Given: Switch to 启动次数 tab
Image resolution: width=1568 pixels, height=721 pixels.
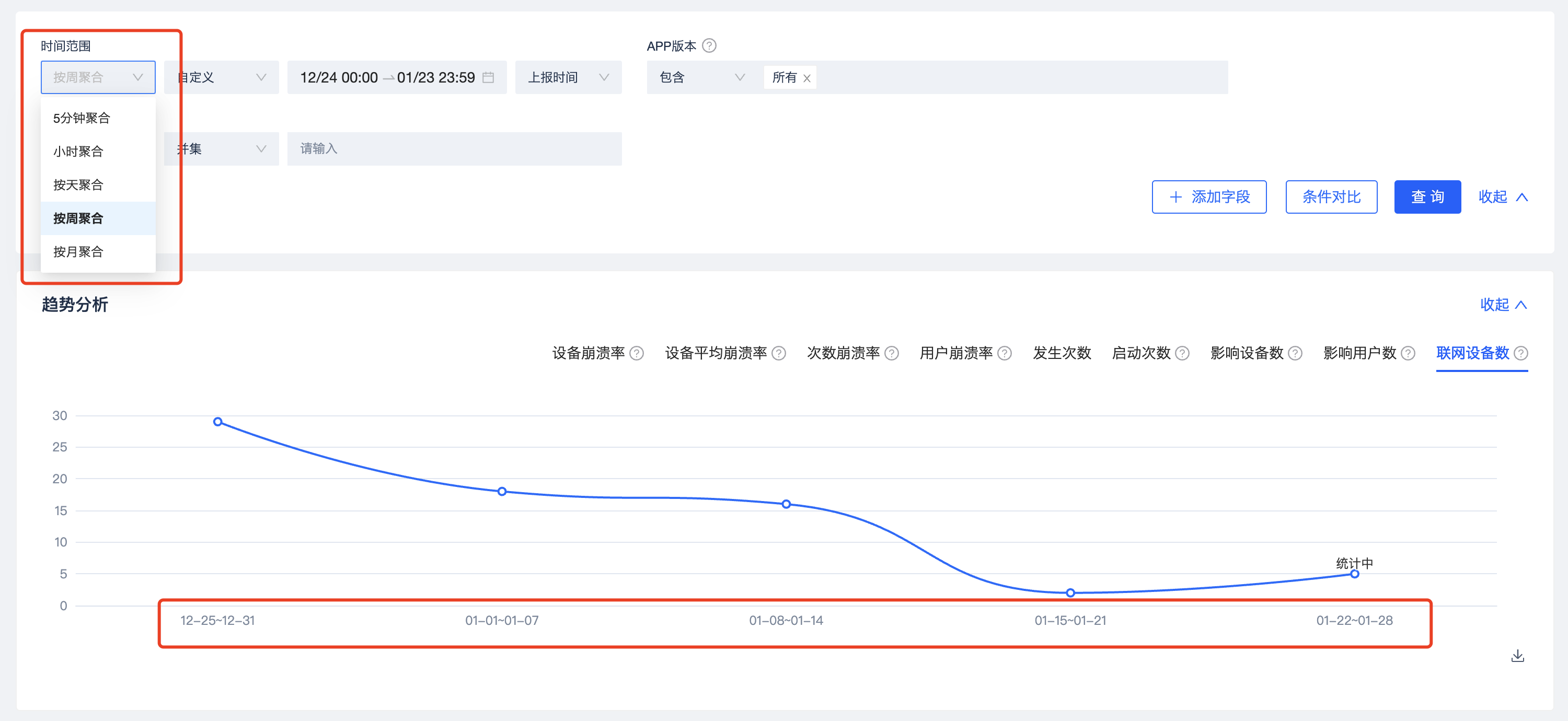Looking at the screenshot, I should click(x=1140, y=353).
